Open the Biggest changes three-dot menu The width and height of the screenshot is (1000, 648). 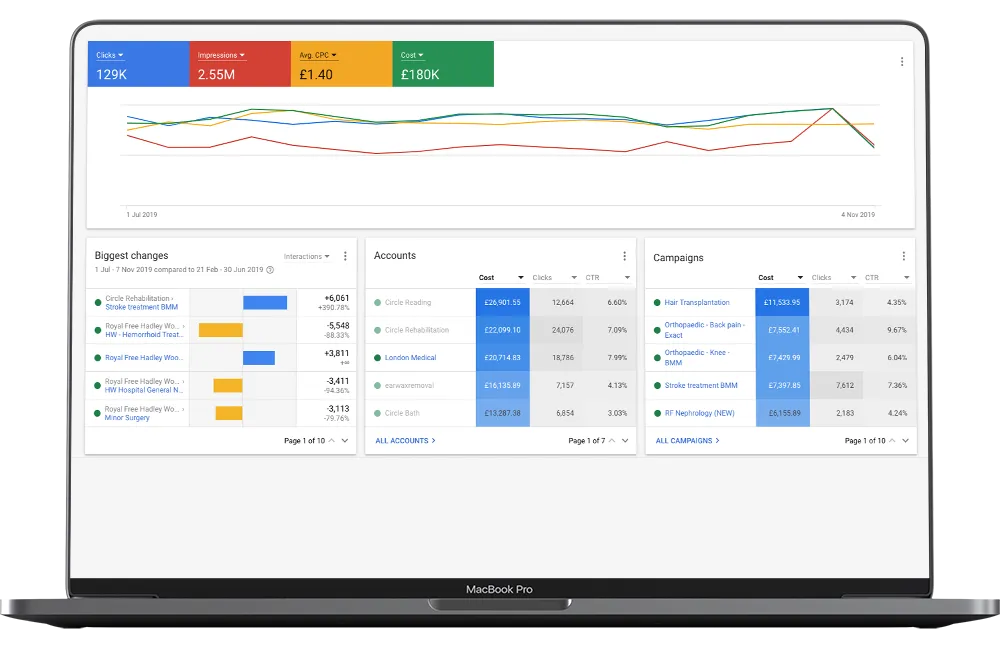point(345,256)
